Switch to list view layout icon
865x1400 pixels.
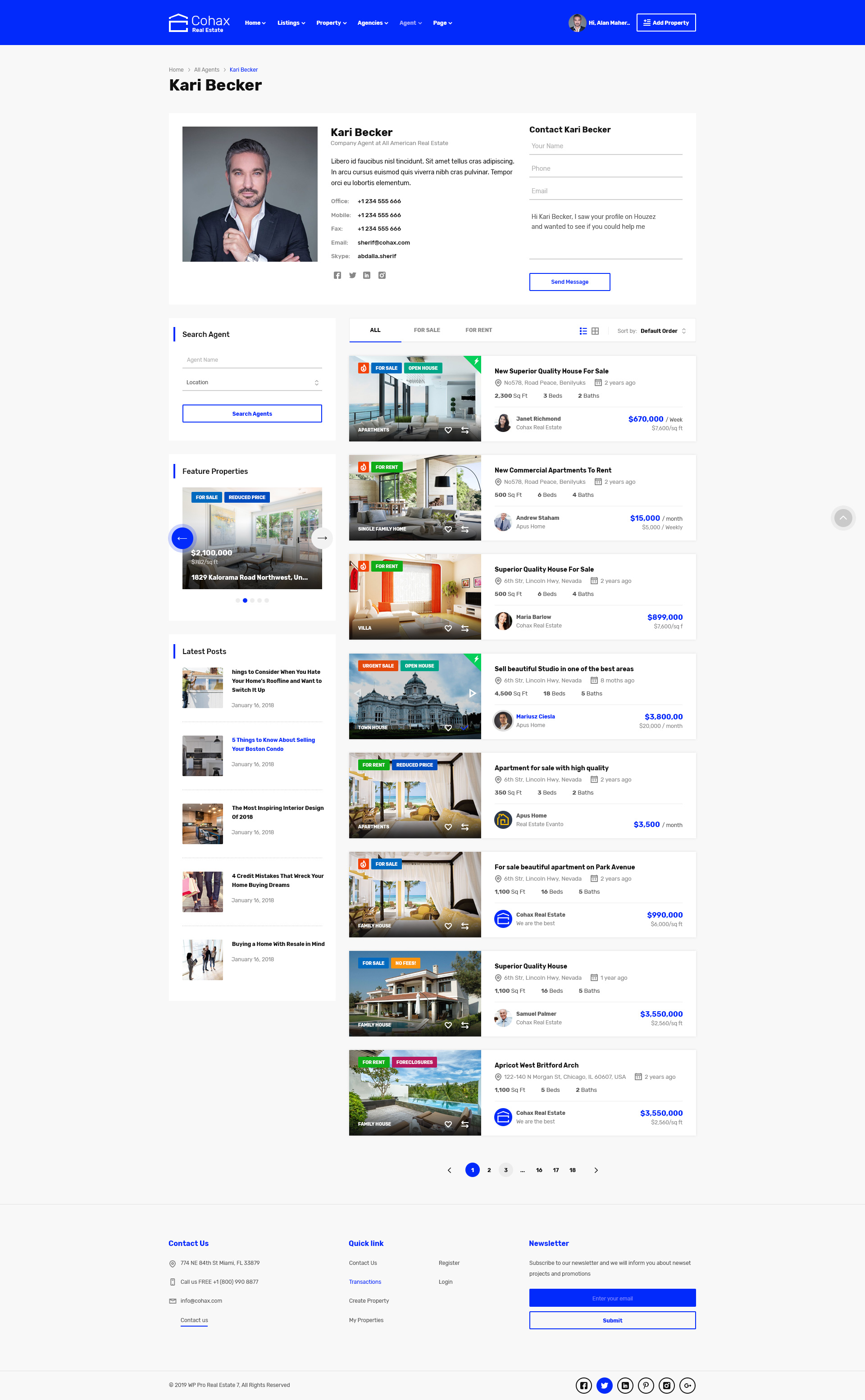click(x=583, y=331)
